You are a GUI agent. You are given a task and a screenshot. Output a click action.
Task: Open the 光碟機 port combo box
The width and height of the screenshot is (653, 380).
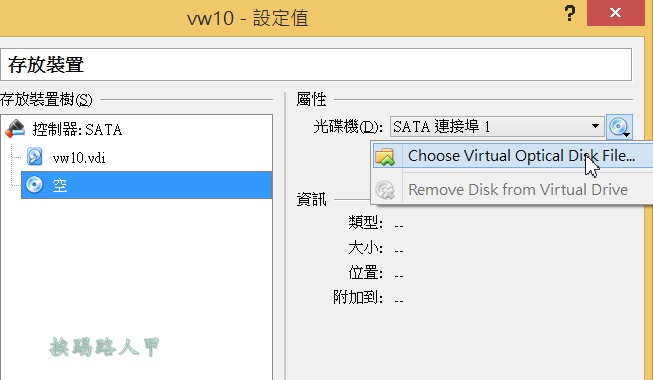(x=497, y=127)
